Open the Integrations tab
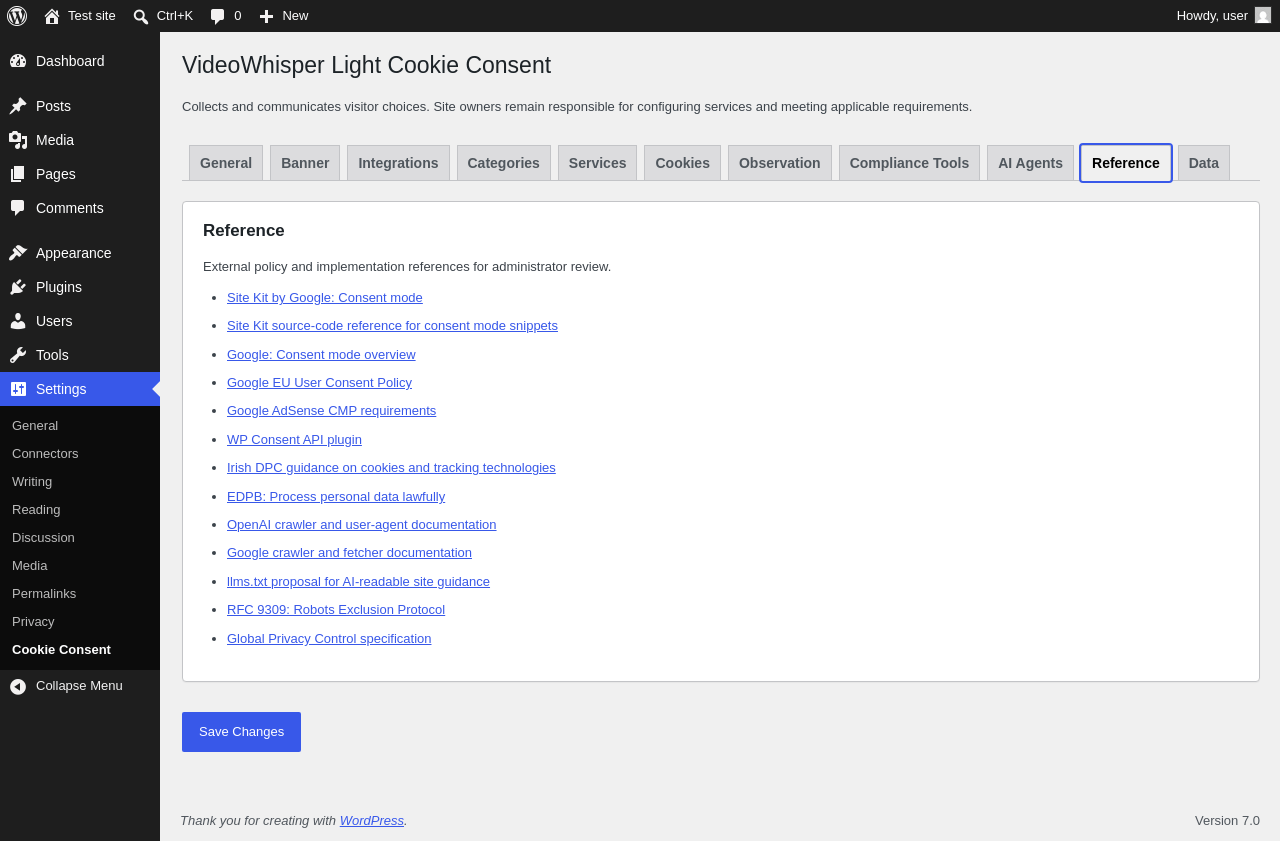 (x=398, y=163)
